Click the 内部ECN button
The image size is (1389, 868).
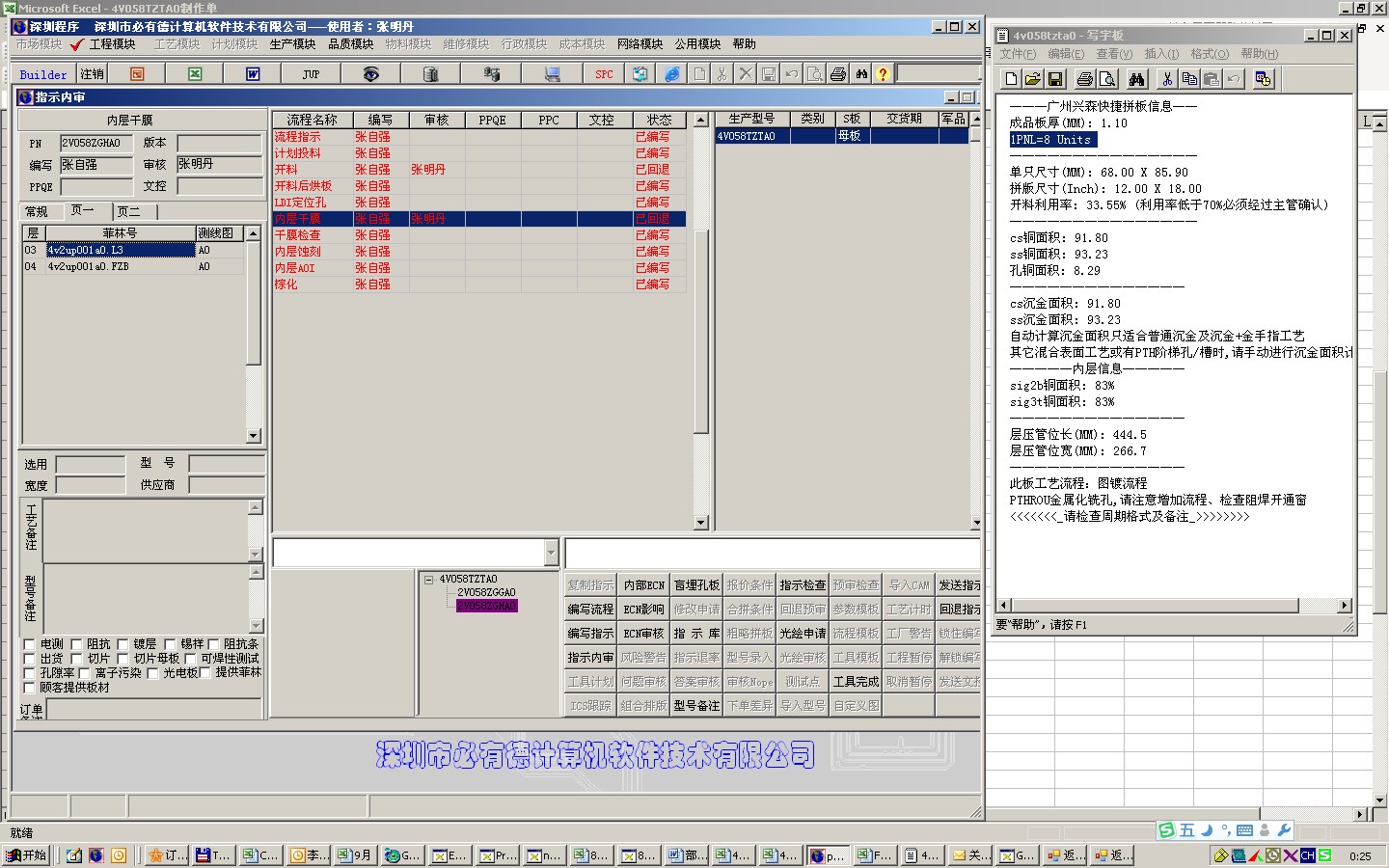pyautogui.click(x=643, y=585)
